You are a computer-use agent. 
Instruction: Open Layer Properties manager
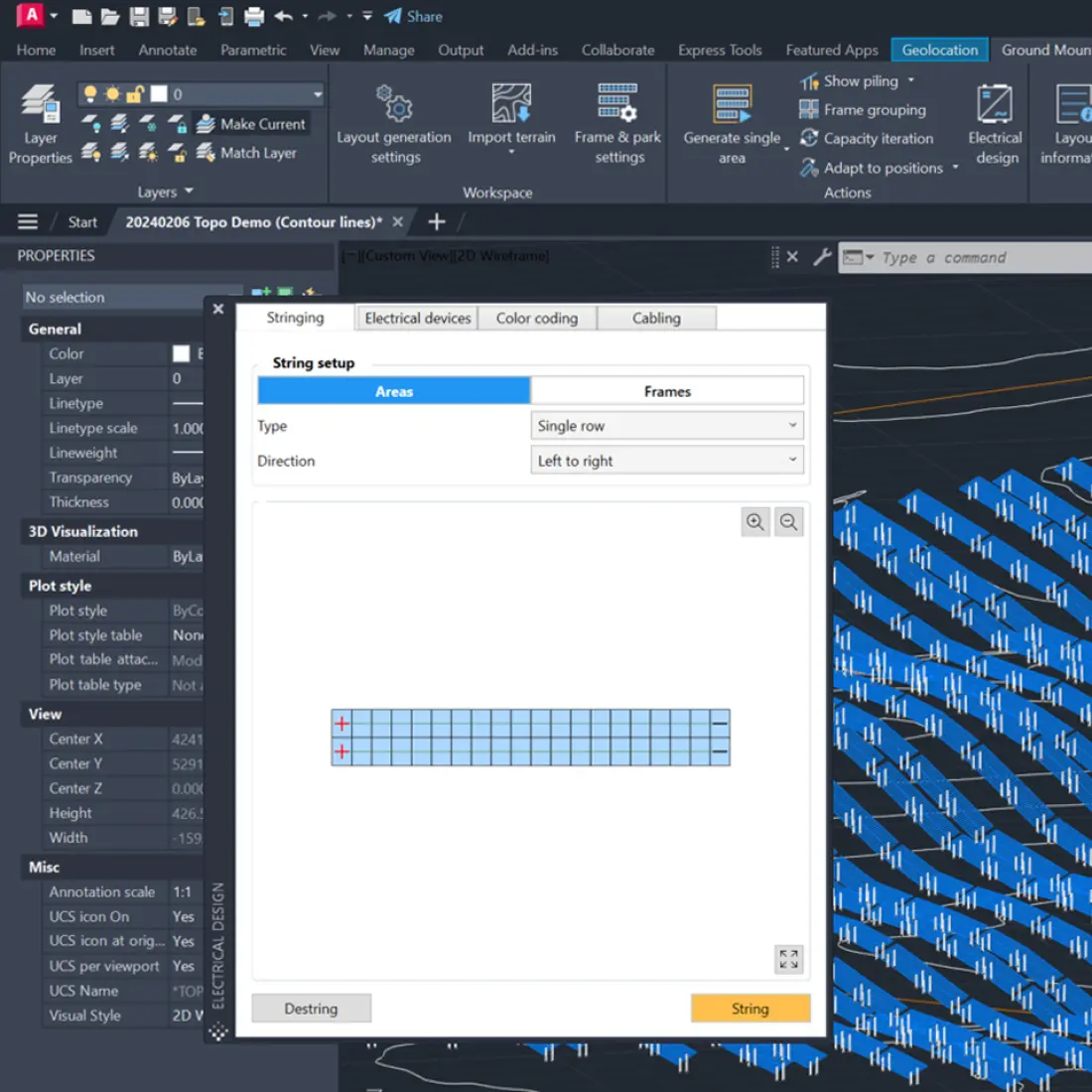(40, 119)
